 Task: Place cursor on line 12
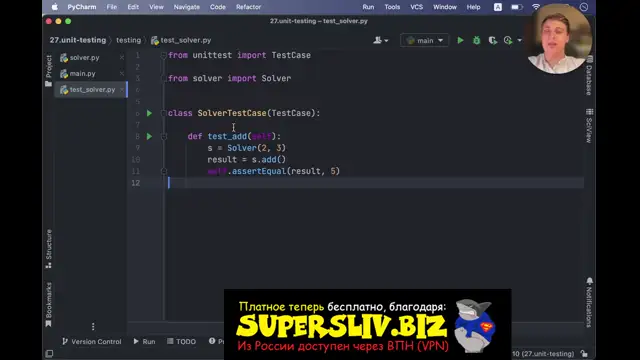(x=376, y=183)
